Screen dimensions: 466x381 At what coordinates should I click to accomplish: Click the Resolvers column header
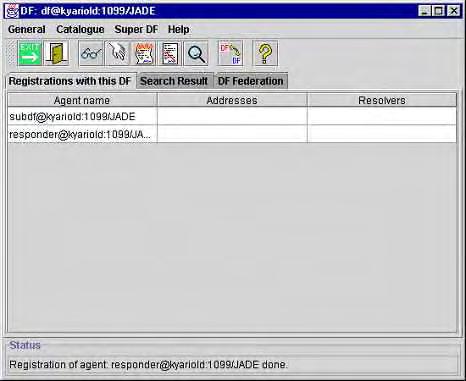tap(382, 100)
